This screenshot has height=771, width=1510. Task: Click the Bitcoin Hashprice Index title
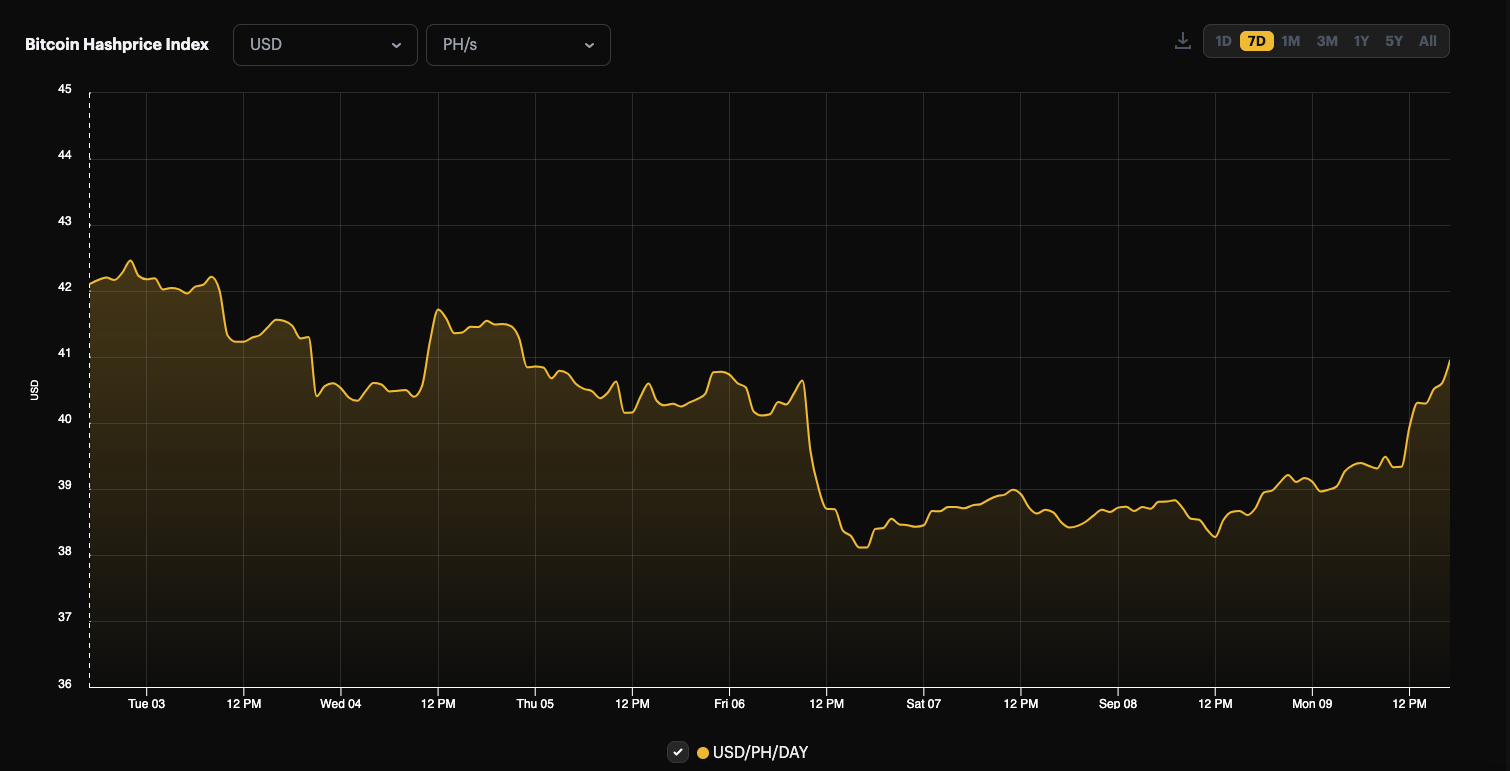(x=117, y=44)
